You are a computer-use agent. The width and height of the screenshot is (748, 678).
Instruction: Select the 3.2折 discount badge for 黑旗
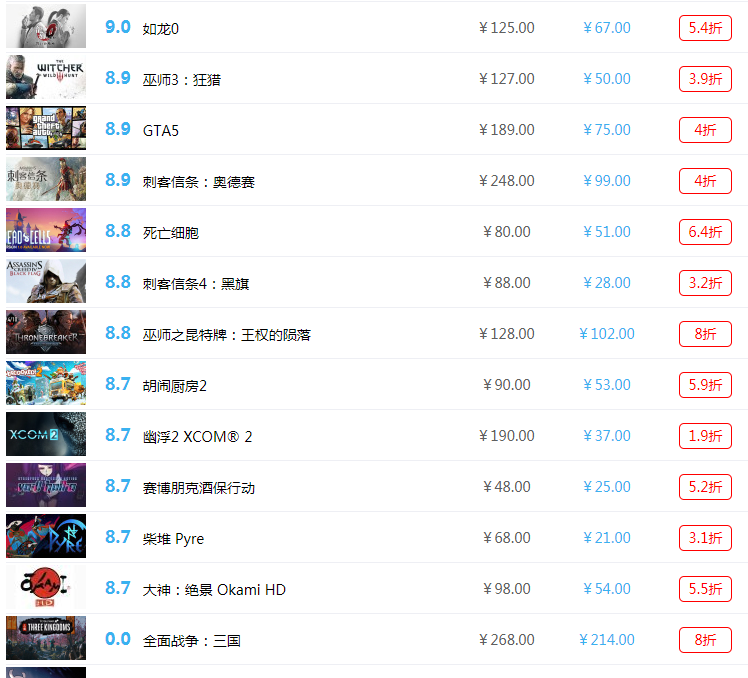(705, 283)
